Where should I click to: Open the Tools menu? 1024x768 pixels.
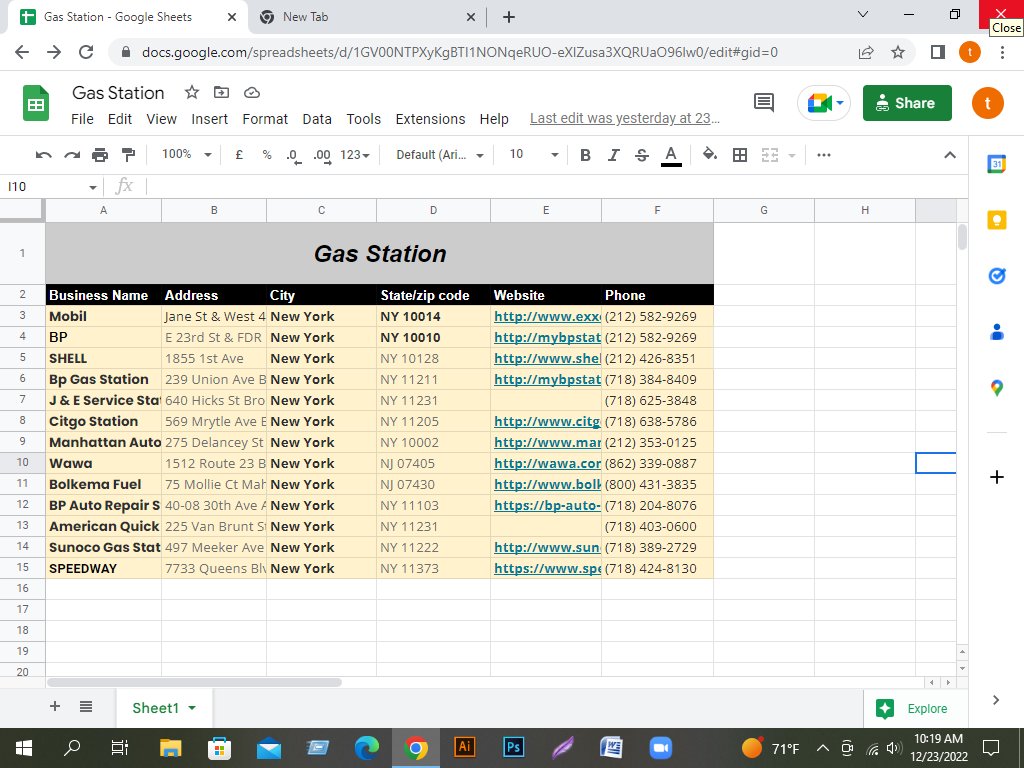pos(363,119)
